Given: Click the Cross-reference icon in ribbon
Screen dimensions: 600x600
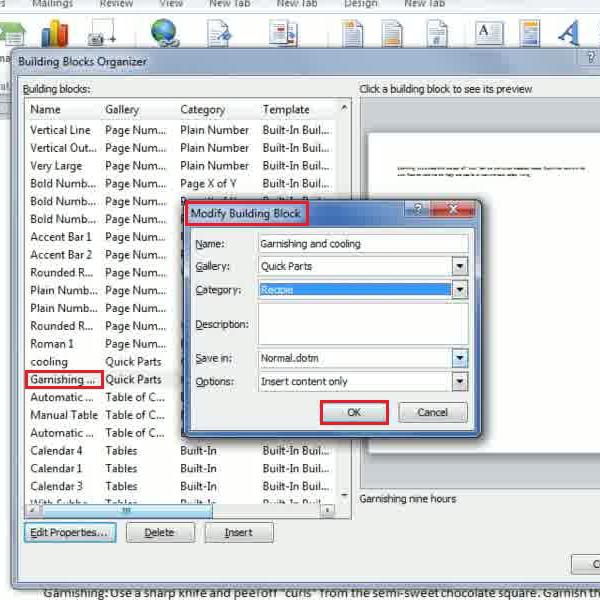Looking at the screenshot, I should click(x=283, y=34).
